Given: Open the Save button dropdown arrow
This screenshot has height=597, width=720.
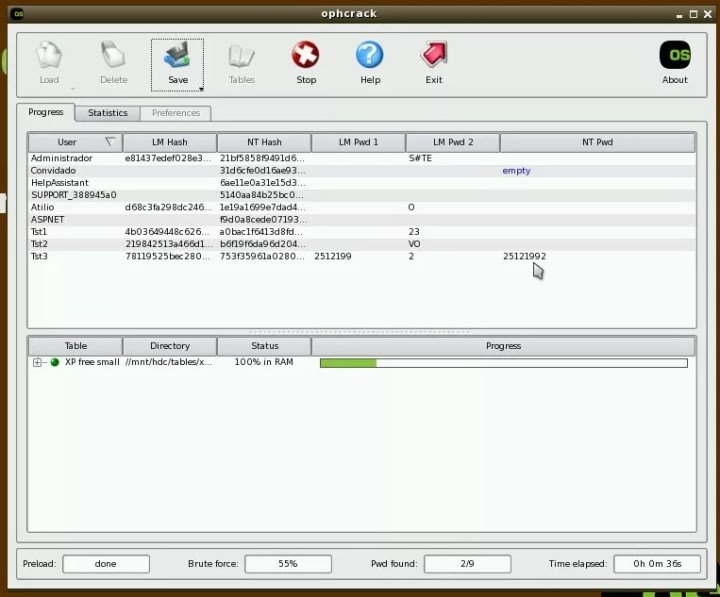Looking at the screenshot, I should tap(201, 89).
